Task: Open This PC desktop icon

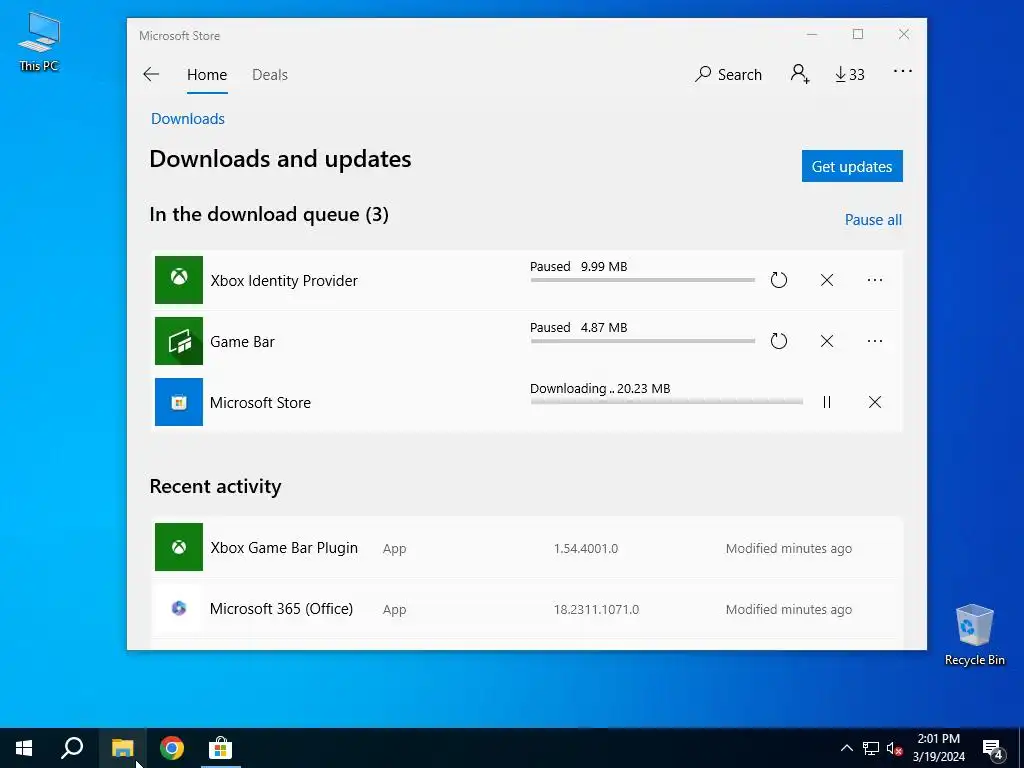Action: (x=39, y=41)
